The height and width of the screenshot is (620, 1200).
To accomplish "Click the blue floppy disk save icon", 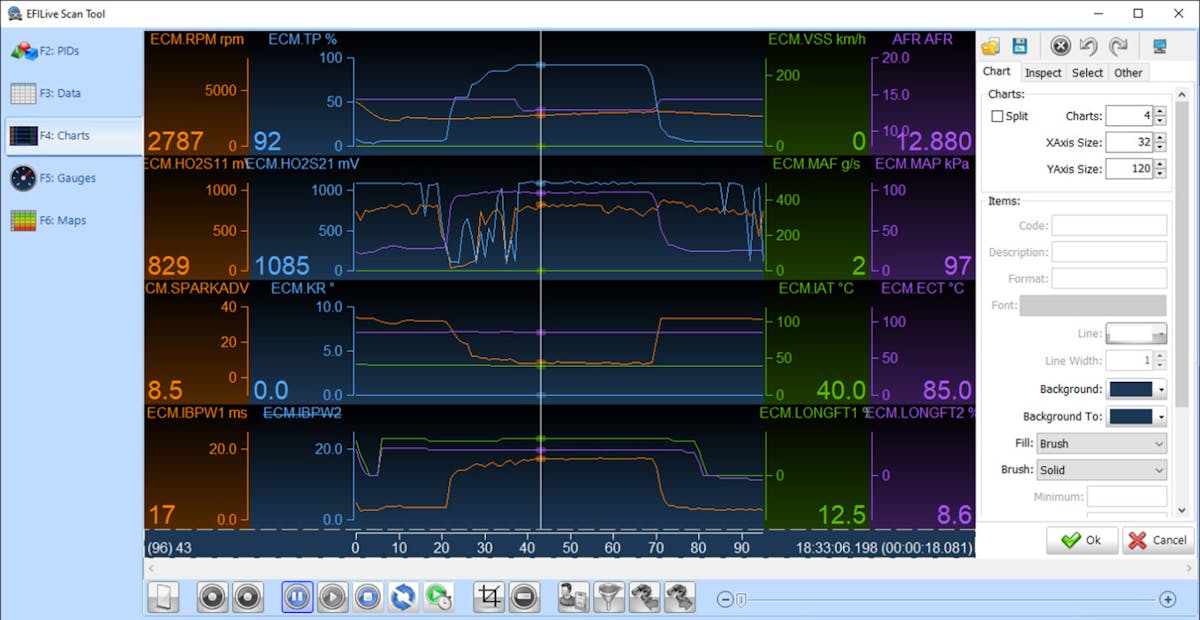I will [x=1019, y=46].
